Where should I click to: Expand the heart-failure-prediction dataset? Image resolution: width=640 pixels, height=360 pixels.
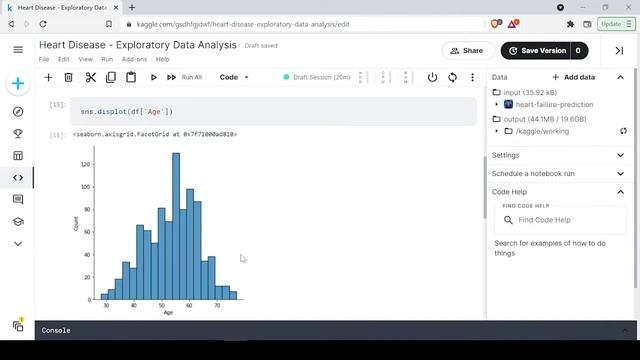click(x=497, y=104)
